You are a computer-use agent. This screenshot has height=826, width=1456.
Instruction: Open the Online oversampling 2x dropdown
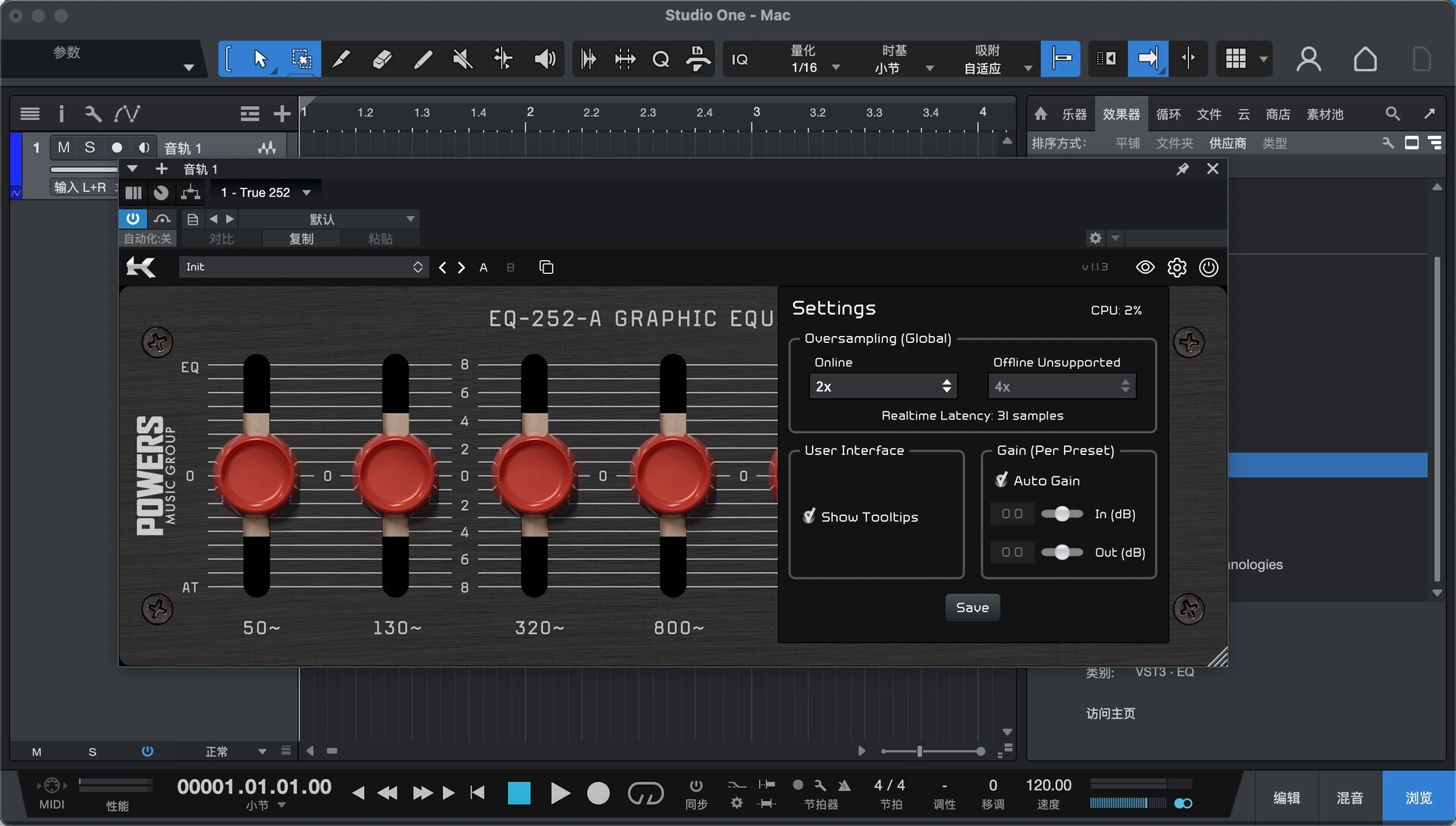pos(882,386)
